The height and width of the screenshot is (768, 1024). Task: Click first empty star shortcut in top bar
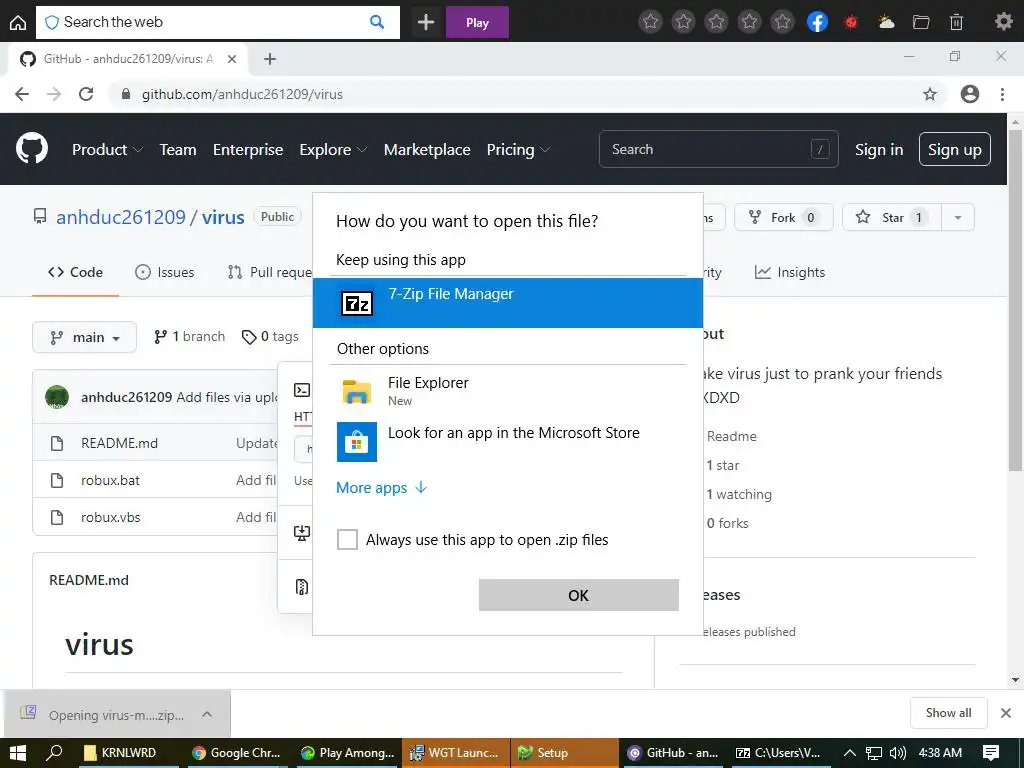[650, 22]
